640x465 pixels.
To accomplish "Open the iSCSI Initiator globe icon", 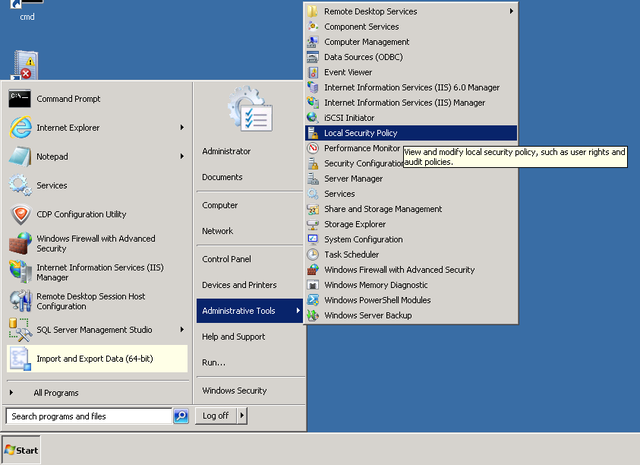I will pyautogui.click(x=313, y=117).
